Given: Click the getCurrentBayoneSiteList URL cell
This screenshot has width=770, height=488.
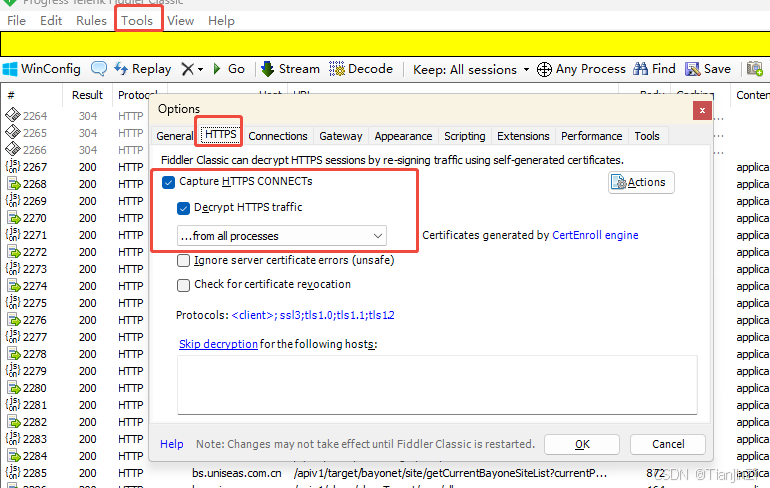Looking at the screenshot, I should pos(450,473).
